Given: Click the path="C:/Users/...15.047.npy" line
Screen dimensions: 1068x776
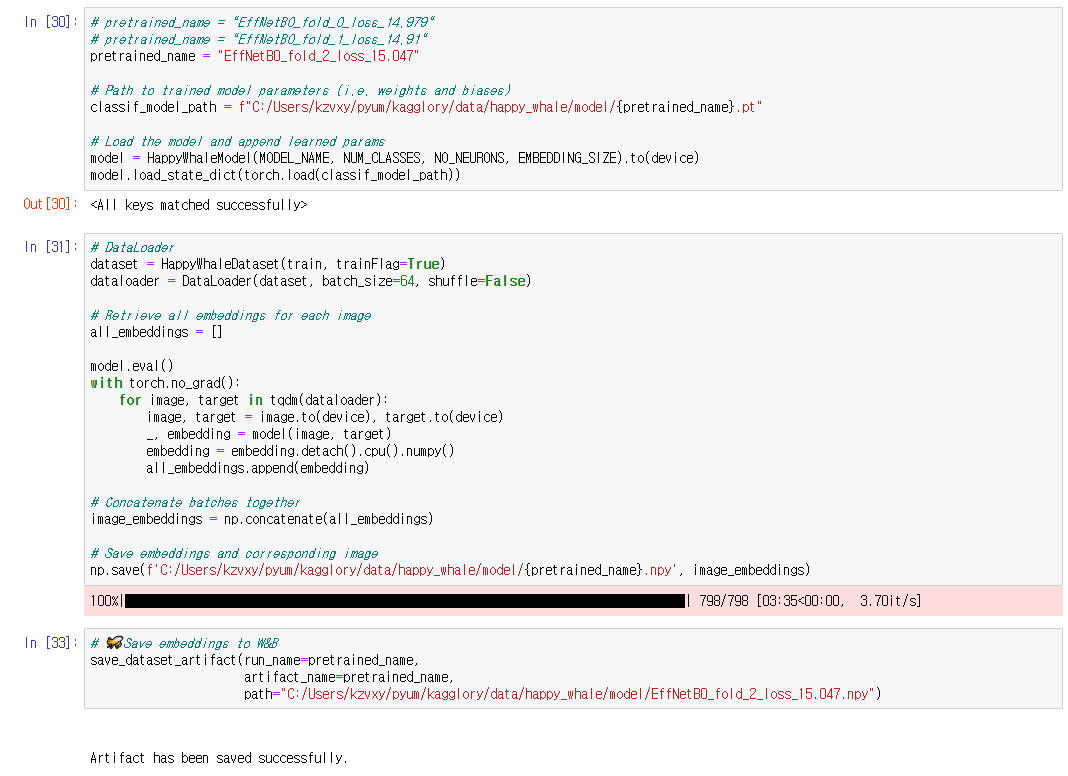Looking at the screenshot, I should tap(563, 694).
